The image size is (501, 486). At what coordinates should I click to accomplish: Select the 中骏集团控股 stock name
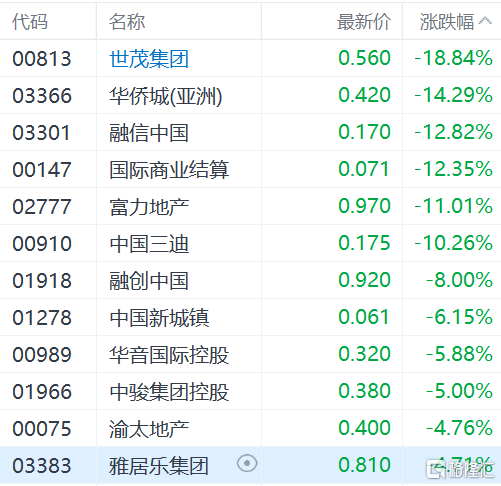[x=169, y=392]
